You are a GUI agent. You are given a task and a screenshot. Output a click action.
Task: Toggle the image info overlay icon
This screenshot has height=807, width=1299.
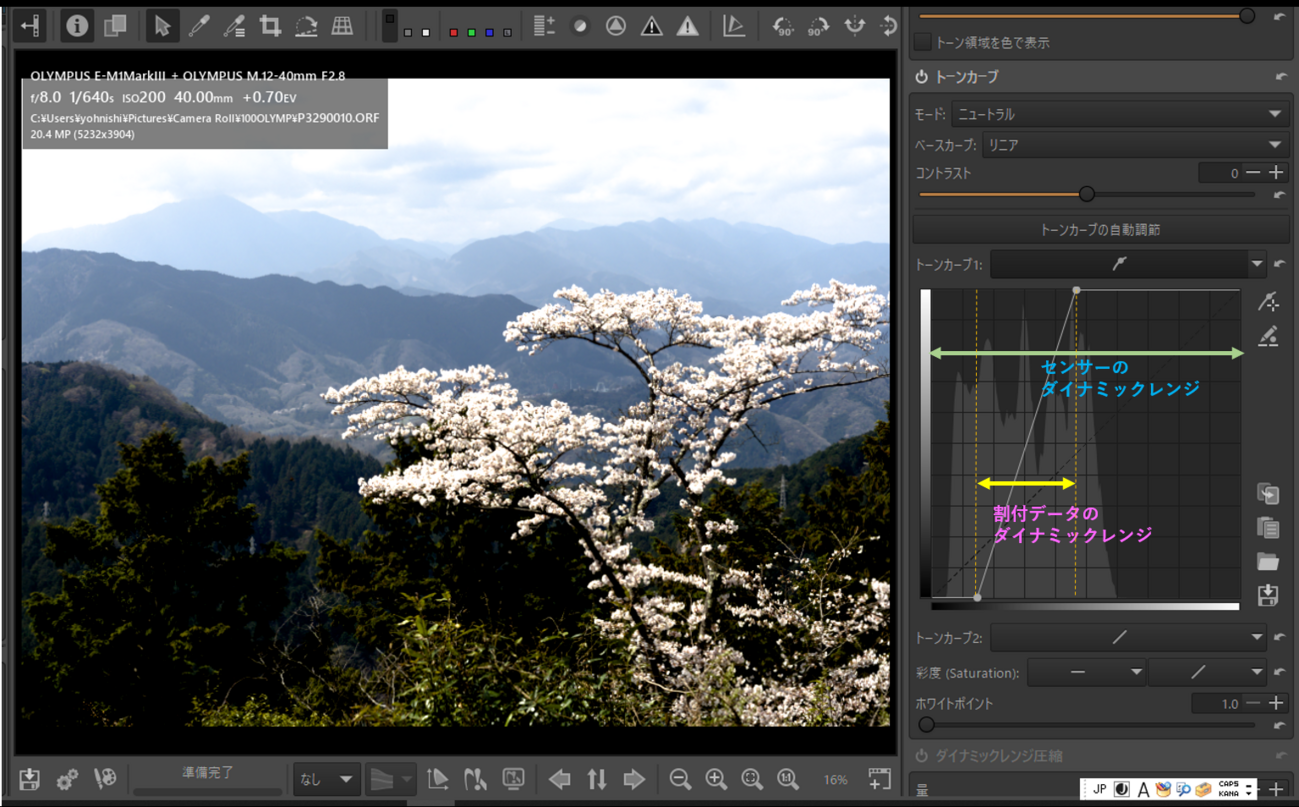tap(76, 27)
